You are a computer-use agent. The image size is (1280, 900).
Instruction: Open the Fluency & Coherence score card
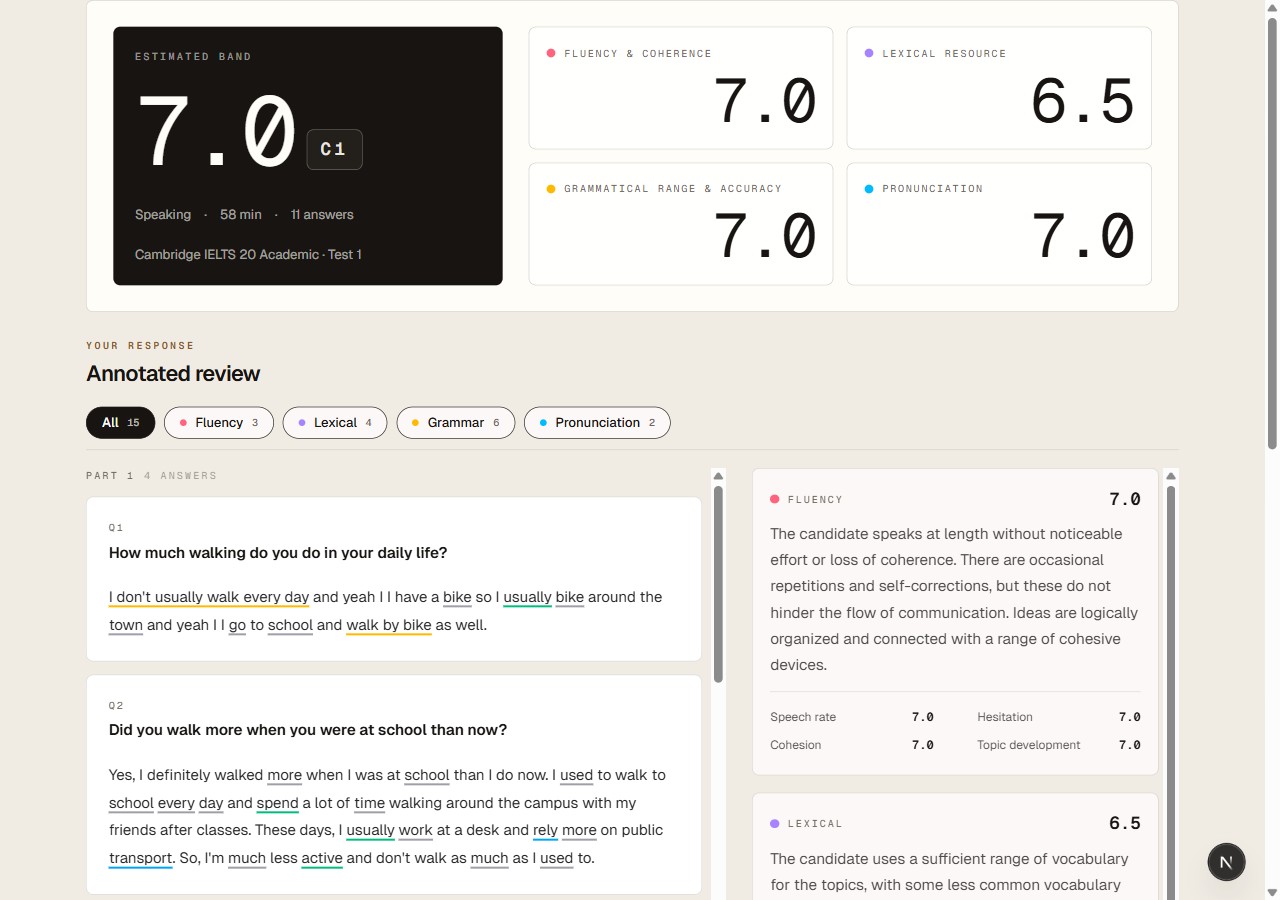click(681, 88)
